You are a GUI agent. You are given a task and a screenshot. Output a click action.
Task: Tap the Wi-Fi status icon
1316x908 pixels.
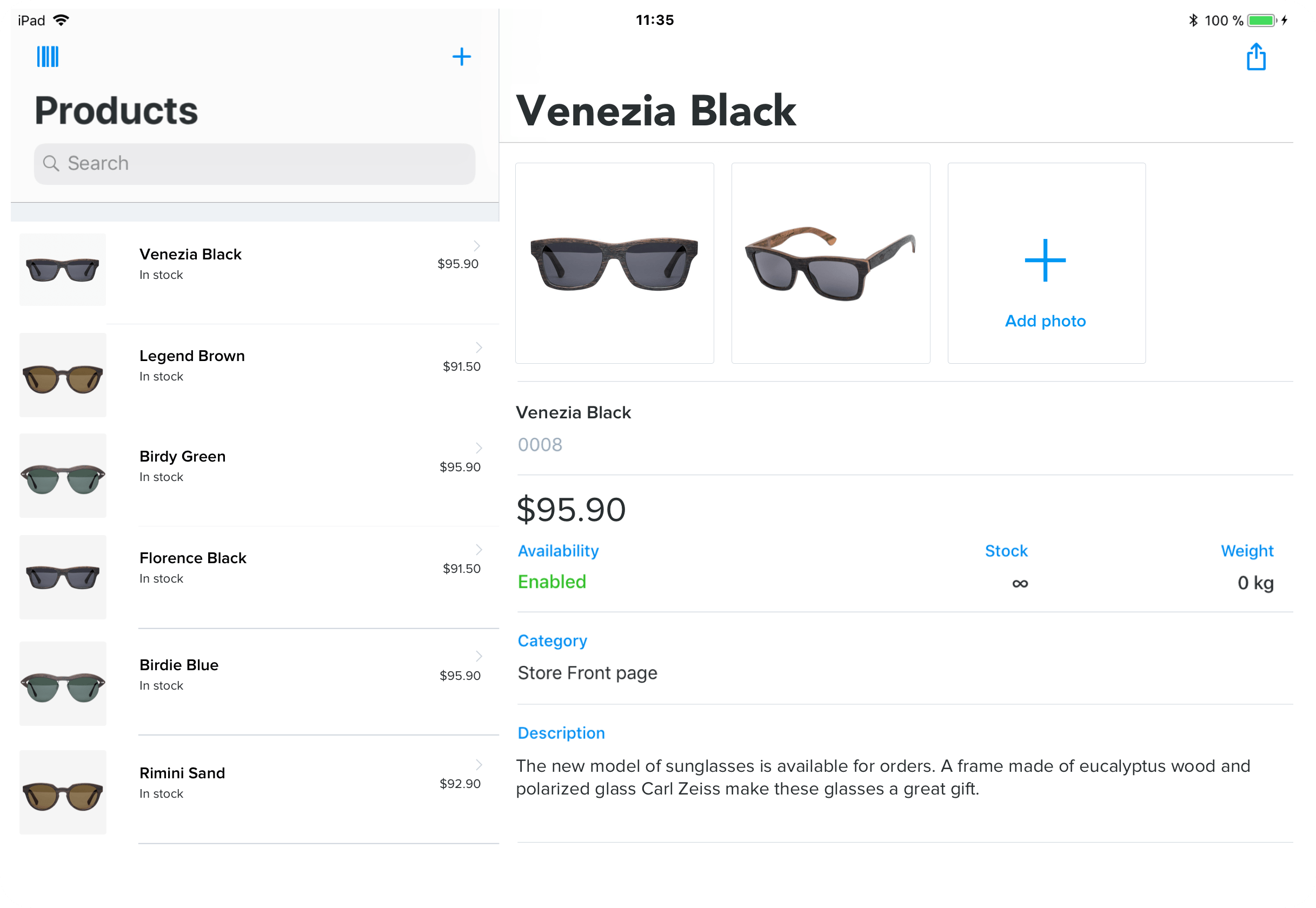[61, 21]
